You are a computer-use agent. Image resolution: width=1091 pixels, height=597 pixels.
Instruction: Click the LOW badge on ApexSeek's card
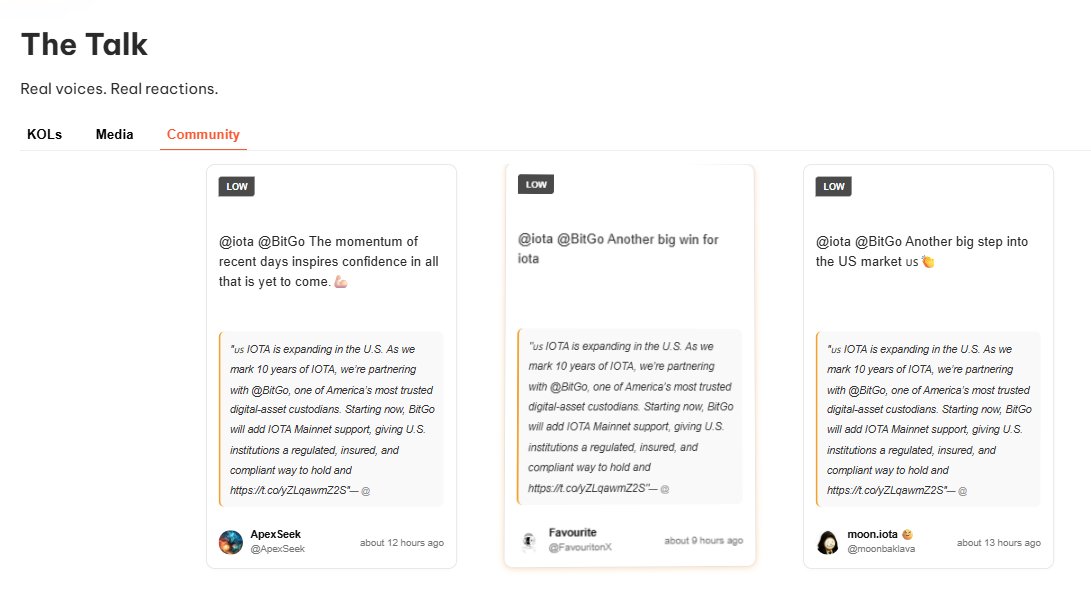tap(237, 186)
